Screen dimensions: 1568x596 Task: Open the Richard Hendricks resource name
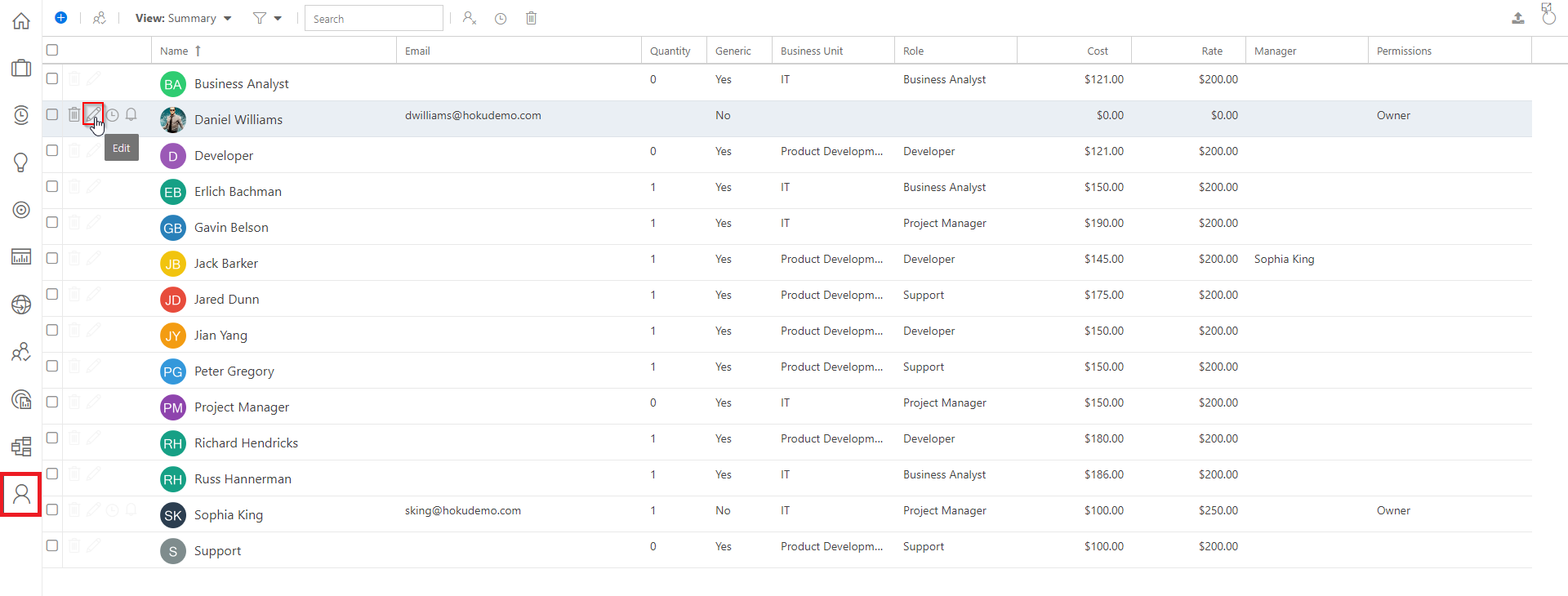(x=246, y=443)
